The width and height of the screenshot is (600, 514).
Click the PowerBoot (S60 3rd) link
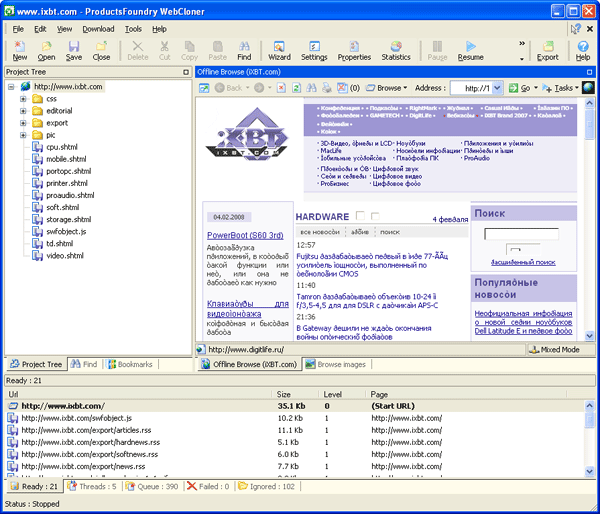click(x=246, y=235)
